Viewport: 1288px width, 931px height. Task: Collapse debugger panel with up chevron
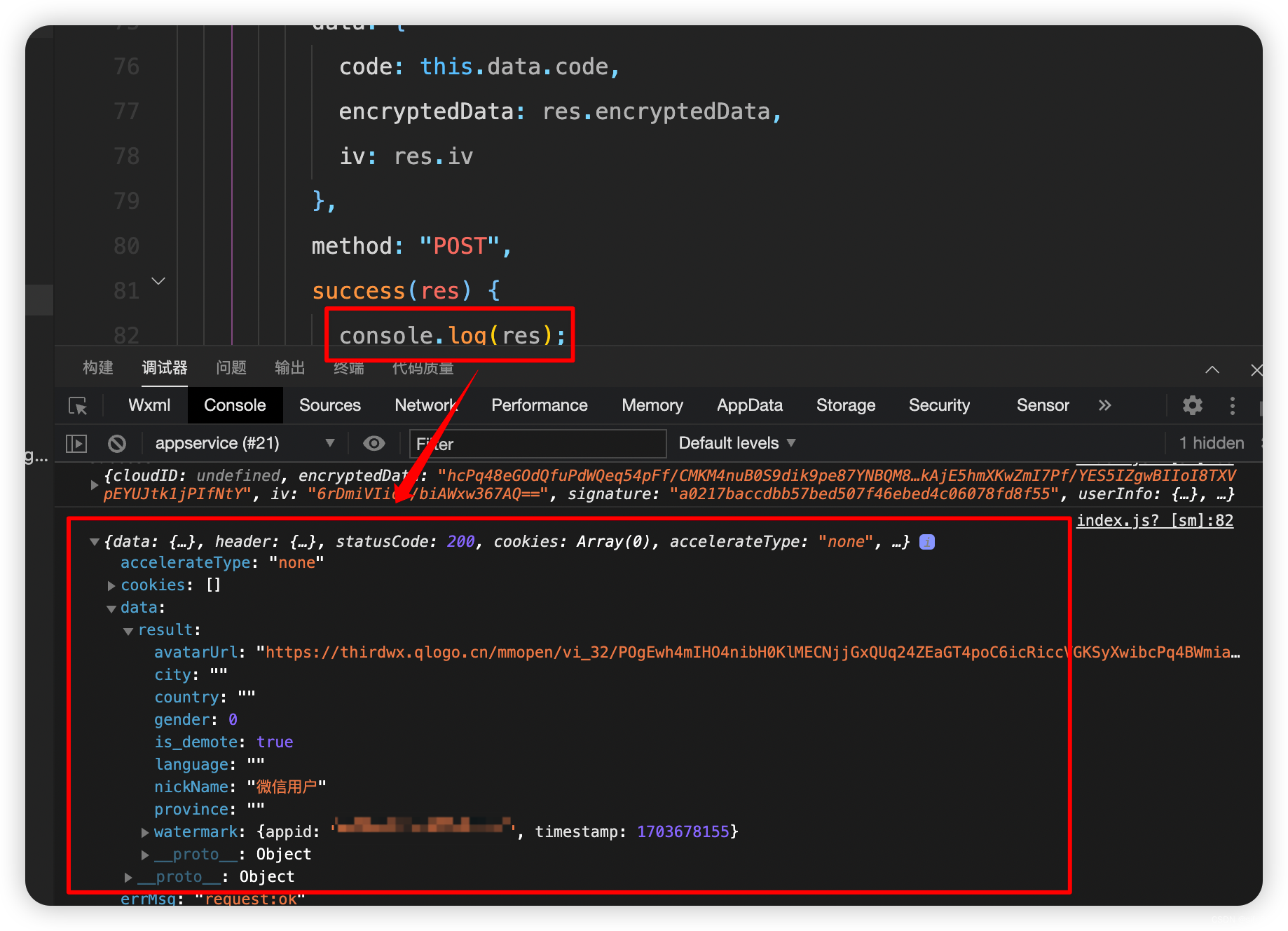pyautogui.click(x=1212, y=369)
